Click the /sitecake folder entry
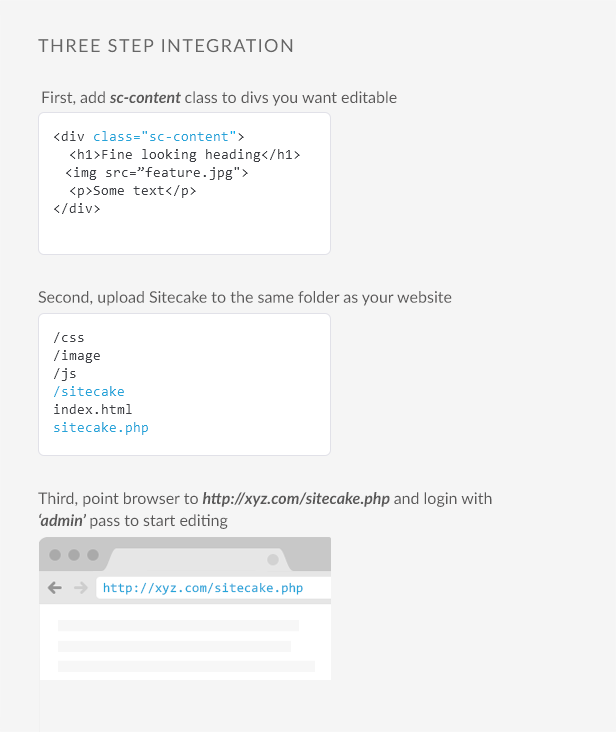 click(89, 391)
